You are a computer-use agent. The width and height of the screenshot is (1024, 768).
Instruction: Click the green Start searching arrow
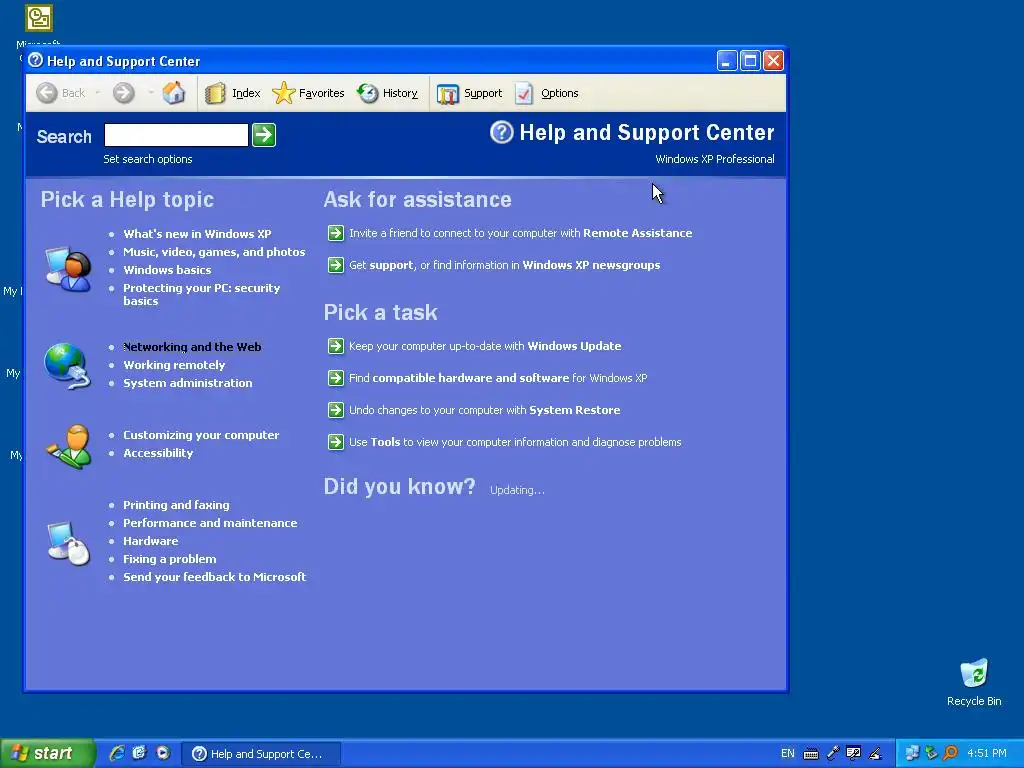click(x=264, y=135)
